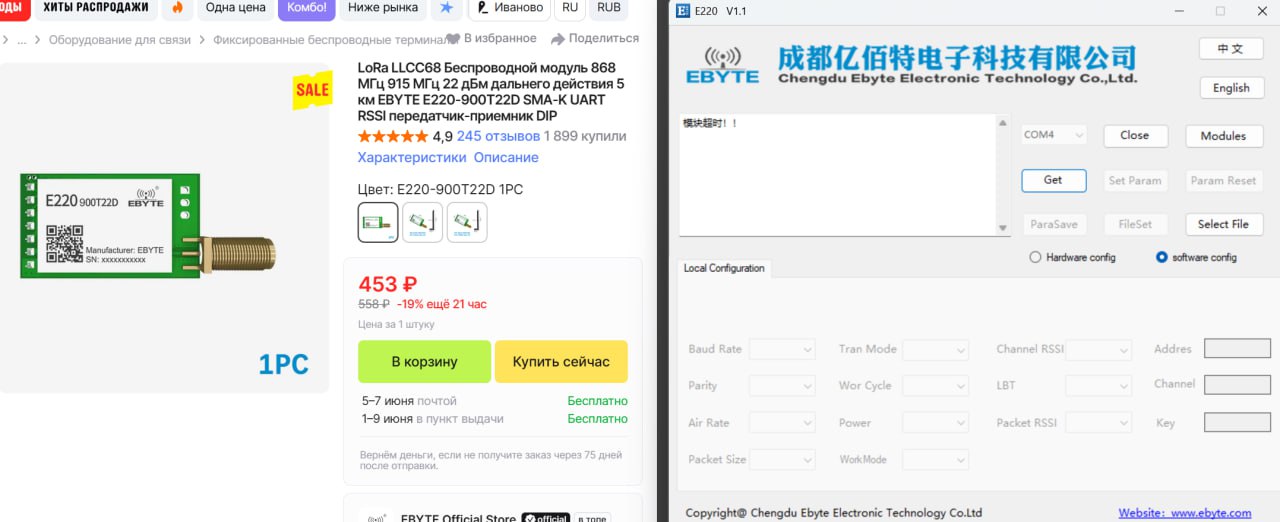Open the Одна цена filter chip
This screenshot has height=522, width=1280.
236,7
